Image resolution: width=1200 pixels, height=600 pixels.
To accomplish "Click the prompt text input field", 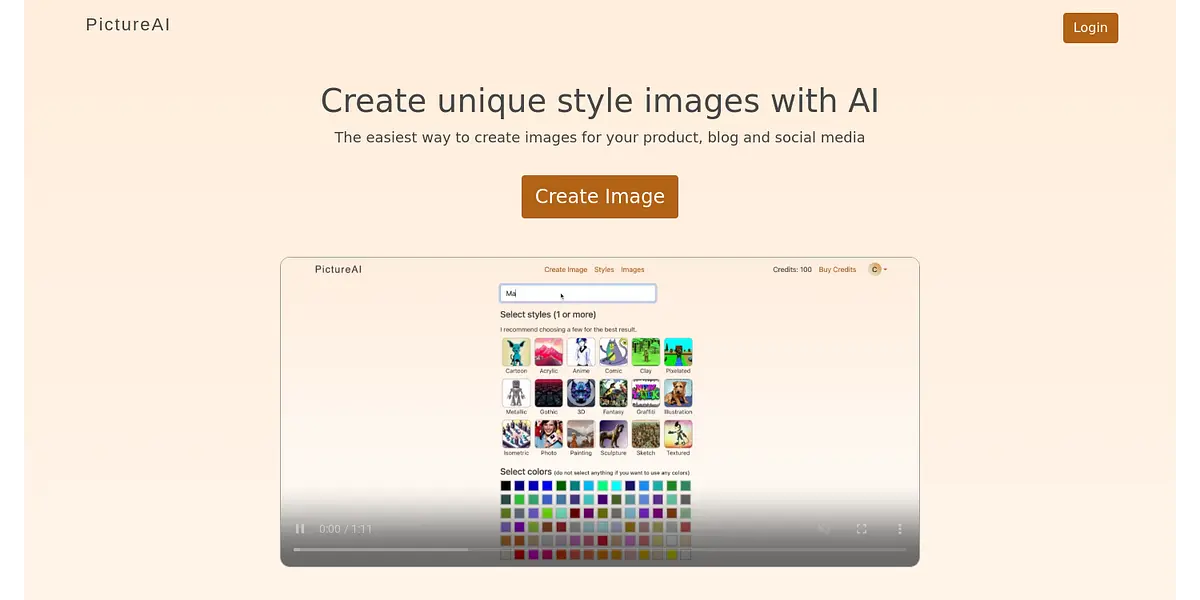I will 578,293.
